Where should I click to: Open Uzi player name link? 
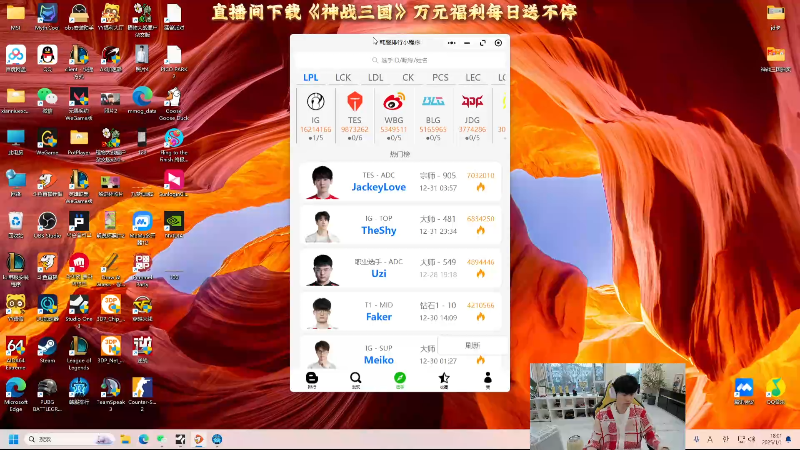(379, 274)
